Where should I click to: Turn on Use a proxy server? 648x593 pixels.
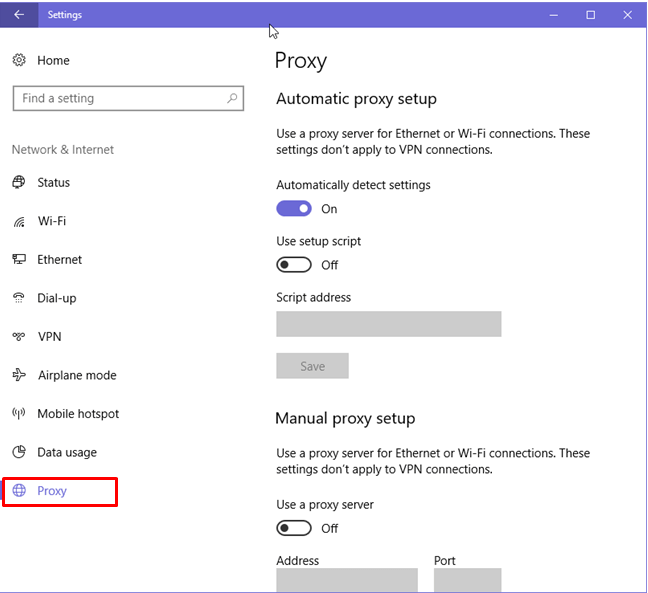pyautogui.click(x=294, y=528)
